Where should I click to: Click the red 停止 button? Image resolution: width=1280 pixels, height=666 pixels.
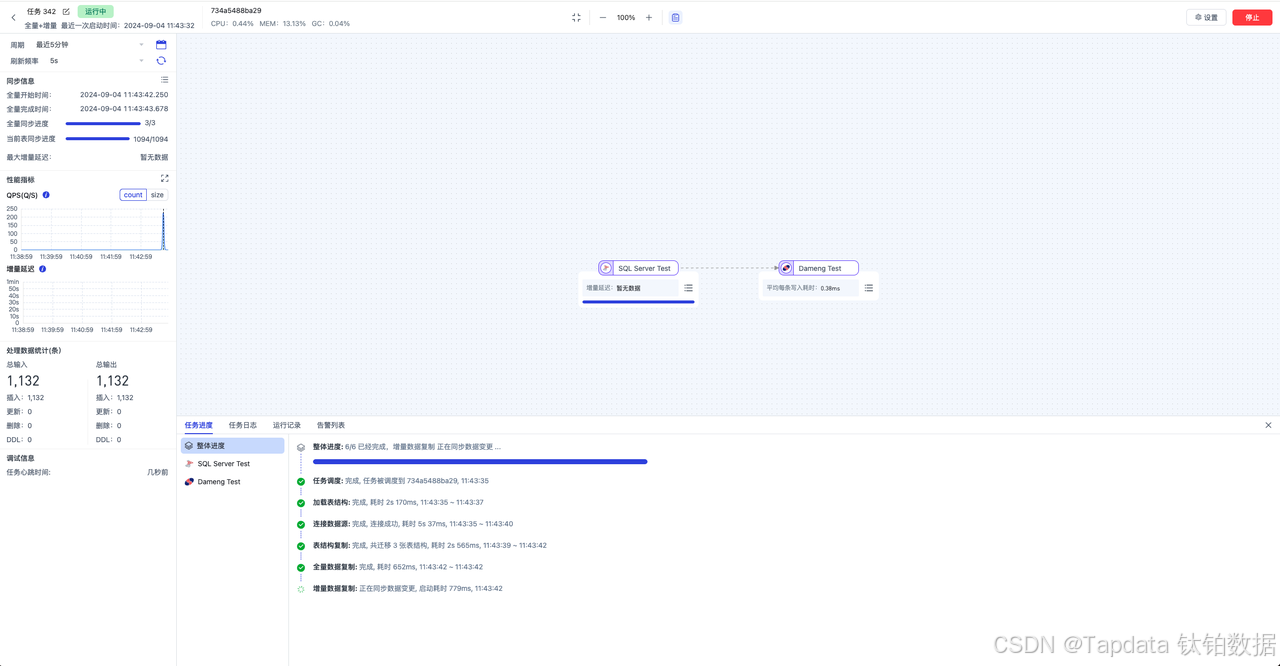tap(1252, 17)
